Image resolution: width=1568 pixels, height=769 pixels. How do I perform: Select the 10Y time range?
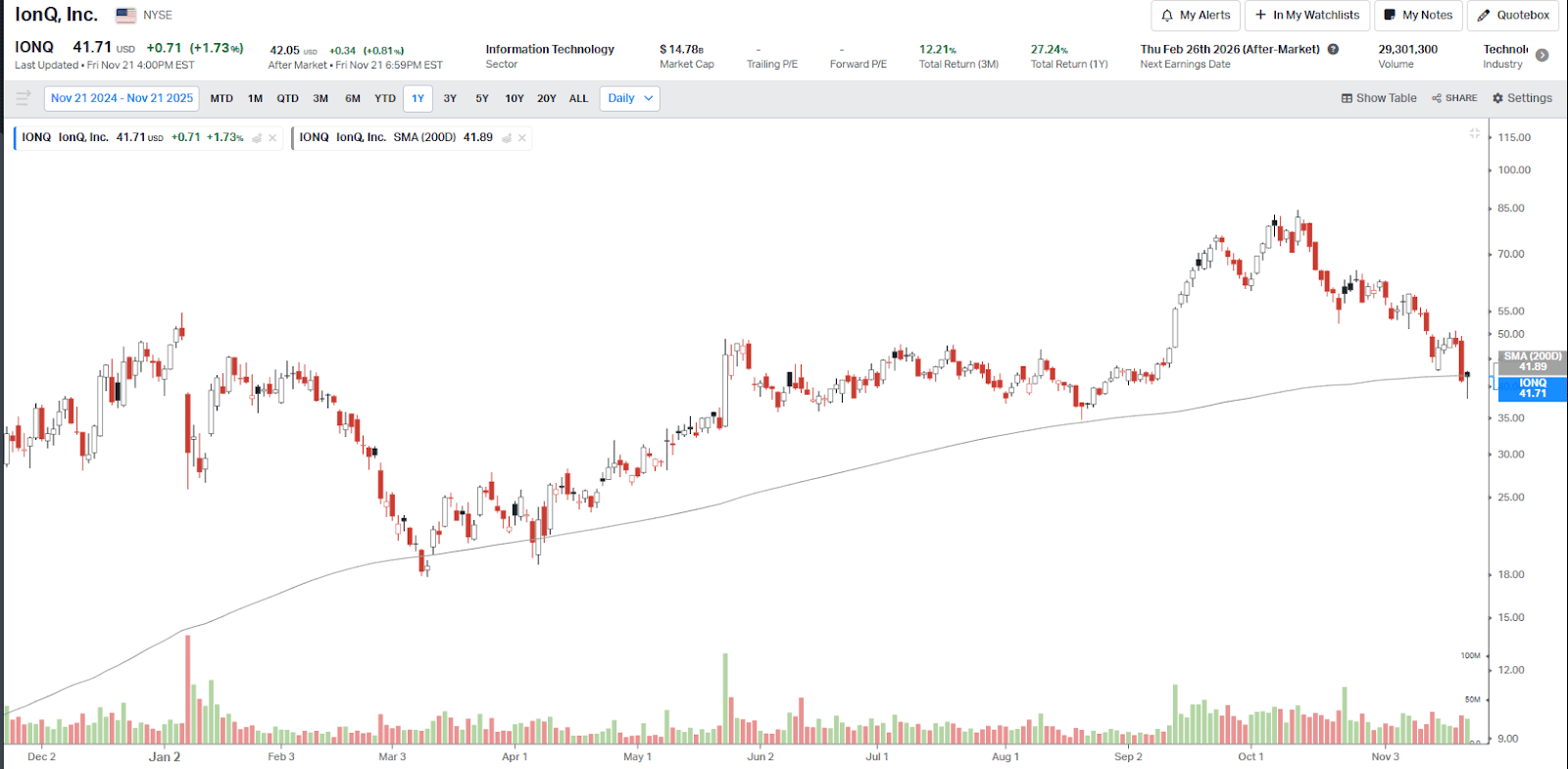(x=514, y=98)
